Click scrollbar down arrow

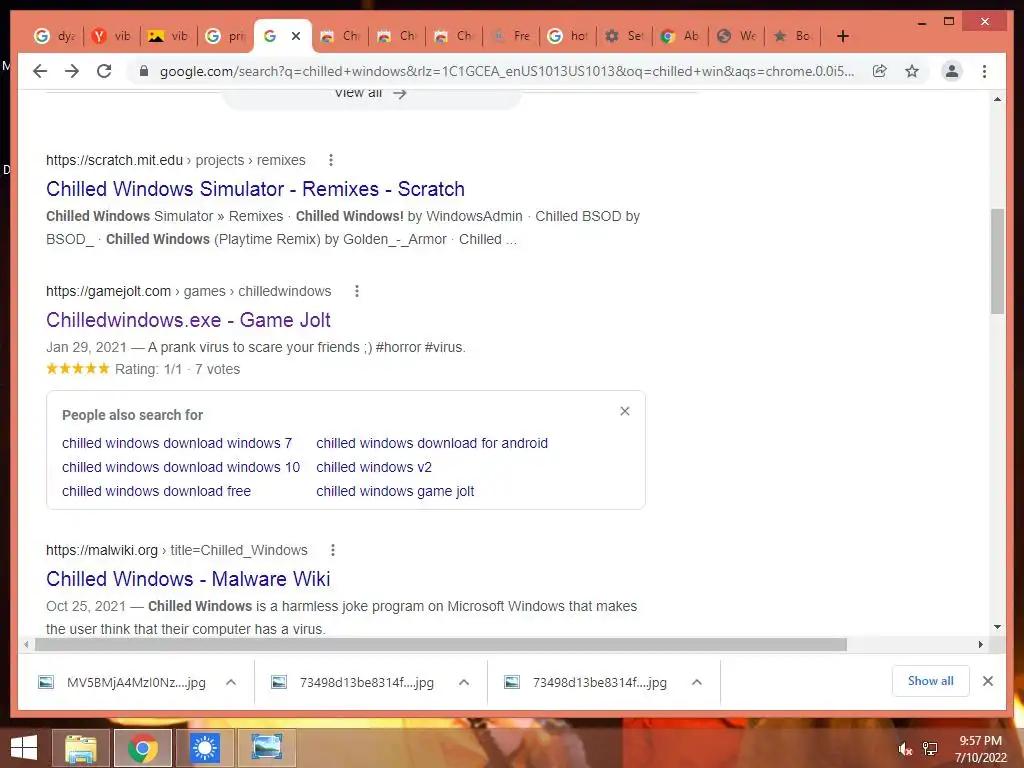(x=997, y=627)
